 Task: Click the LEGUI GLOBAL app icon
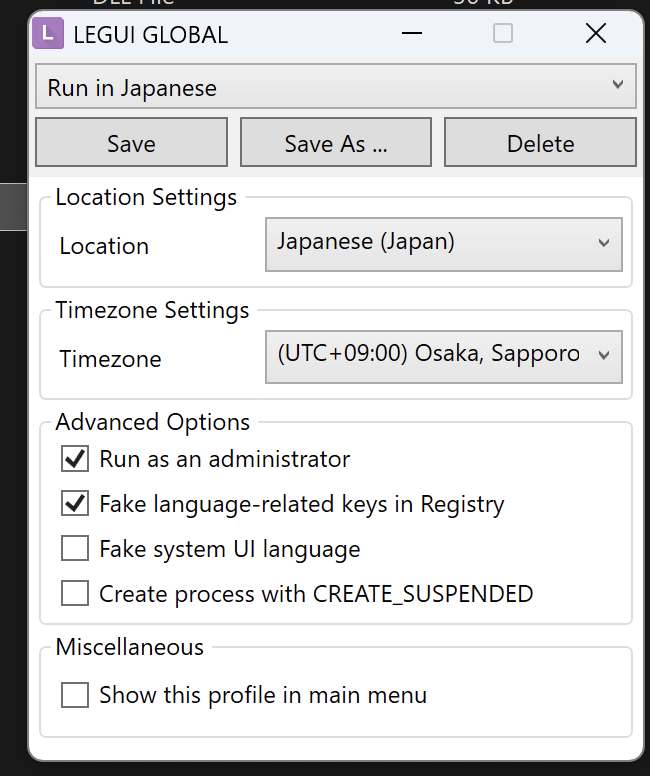tap(48, 35)
